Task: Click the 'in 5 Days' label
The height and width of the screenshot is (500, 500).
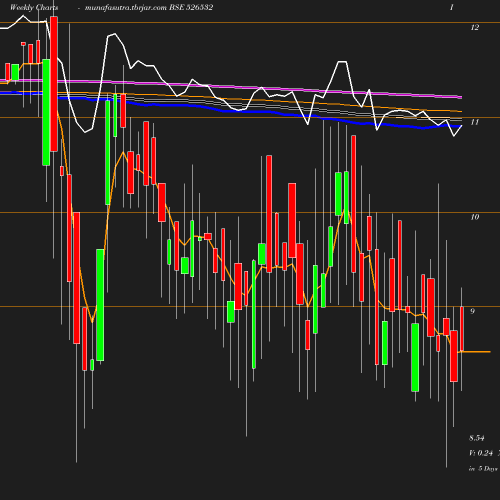Action: point(483,469)
